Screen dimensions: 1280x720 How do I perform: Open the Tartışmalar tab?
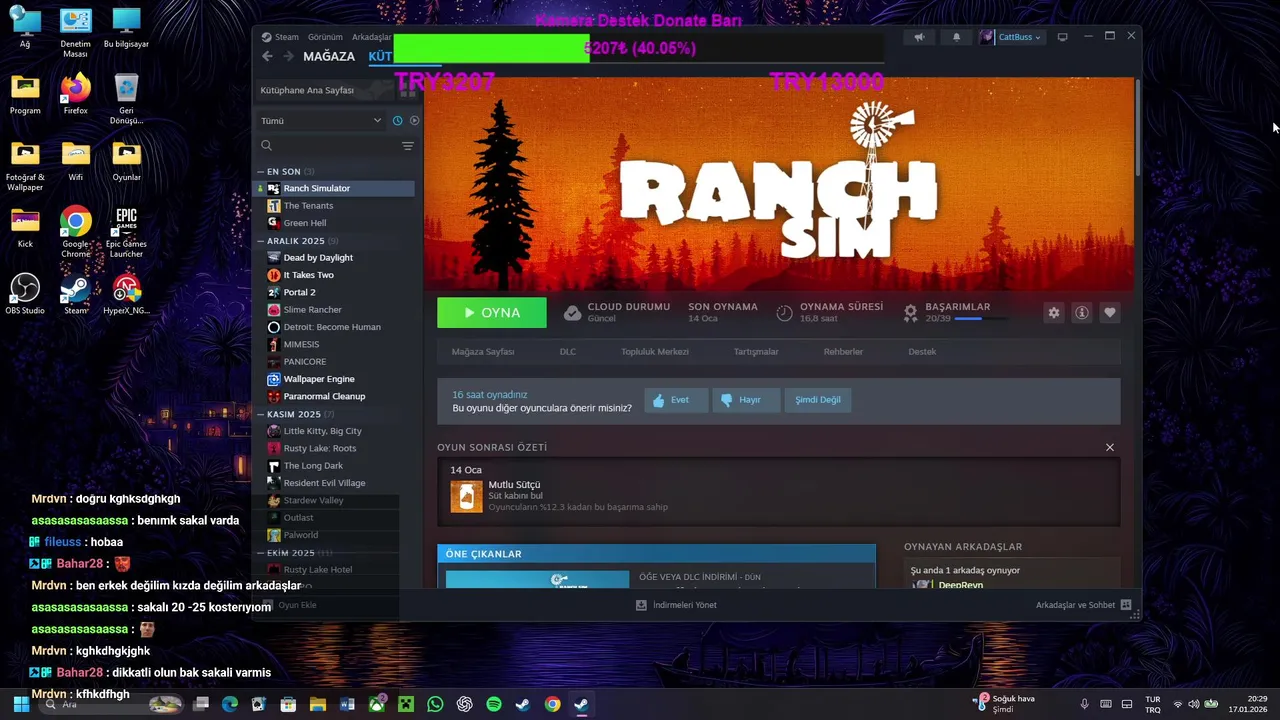coord(756,352)
